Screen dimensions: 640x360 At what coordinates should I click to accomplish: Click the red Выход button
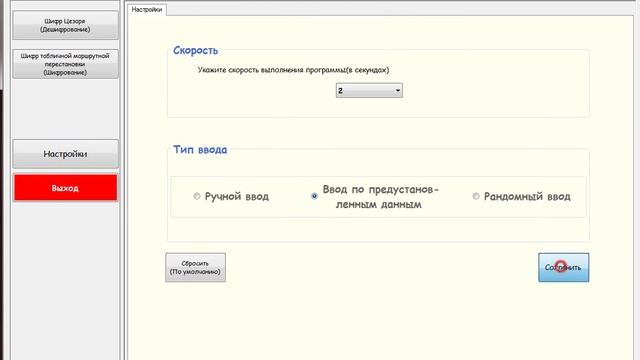point(65,188)
